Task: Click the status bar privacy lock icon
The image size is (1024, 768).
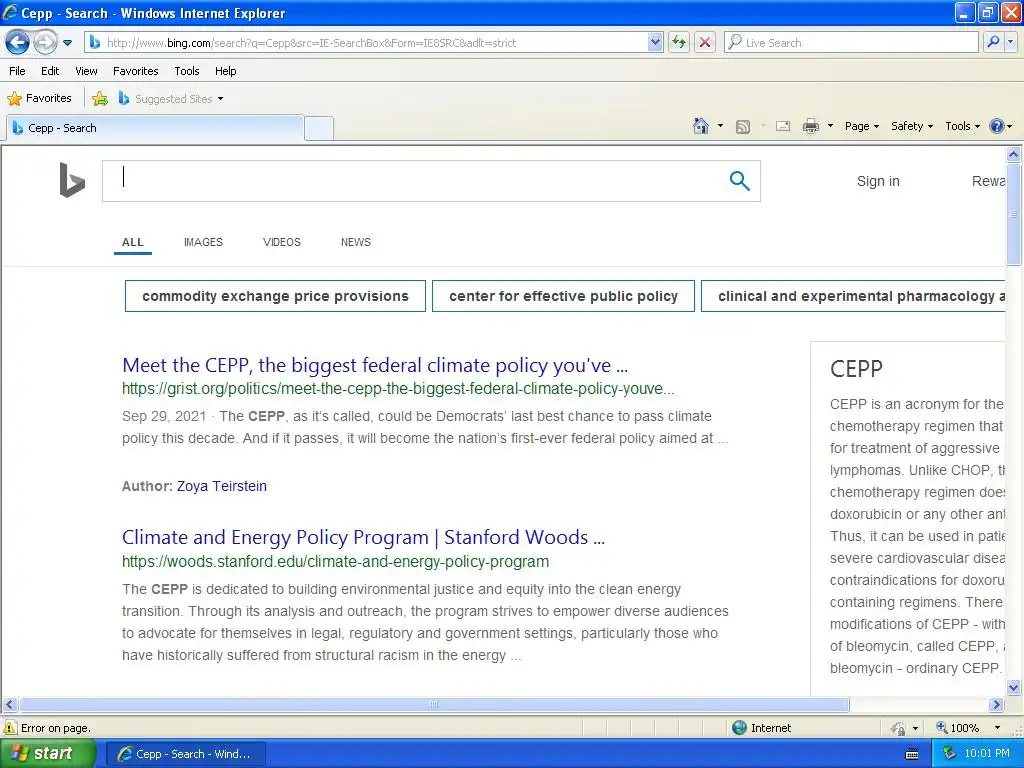Action: [899, 728]
